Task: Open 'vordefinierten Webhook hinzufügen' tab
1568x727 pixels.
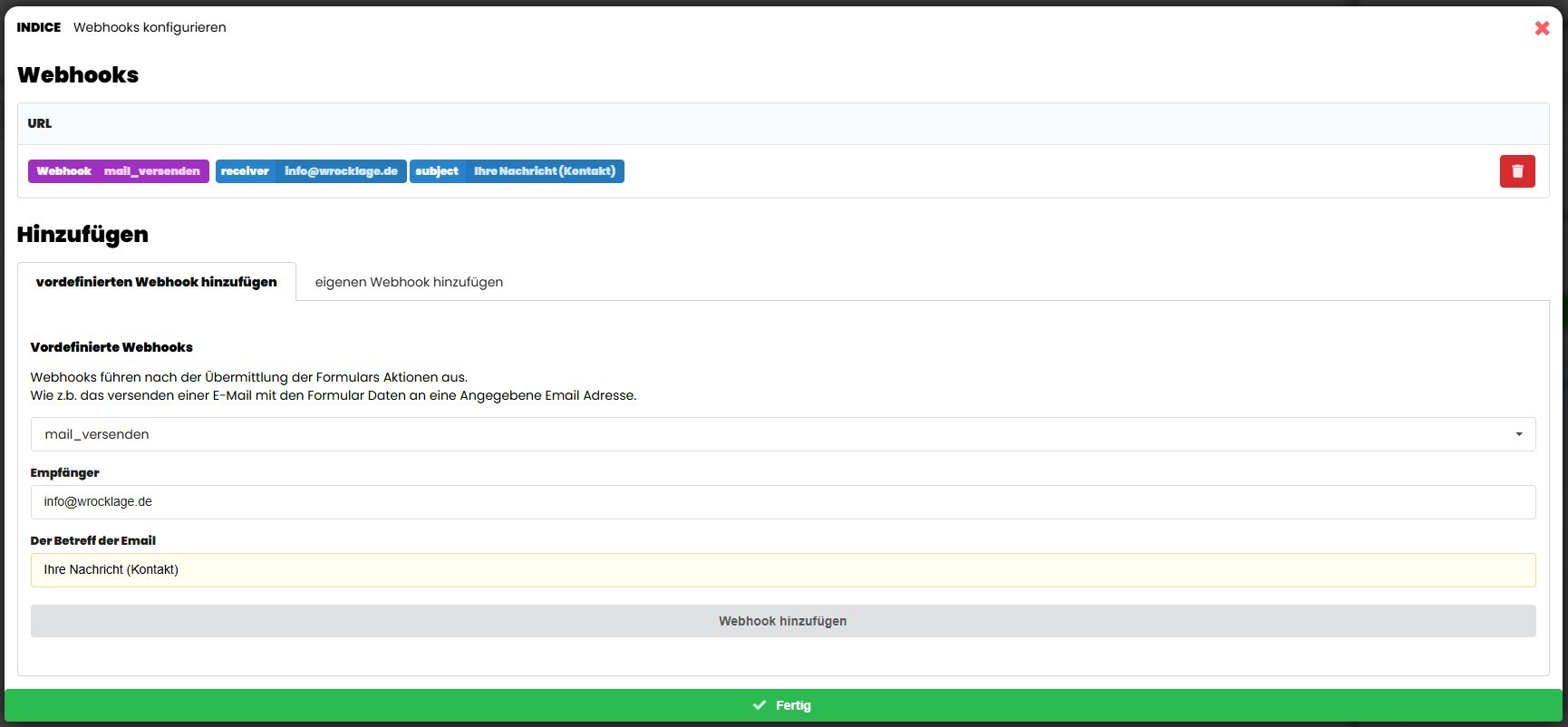Action: [x=157, y=282]
